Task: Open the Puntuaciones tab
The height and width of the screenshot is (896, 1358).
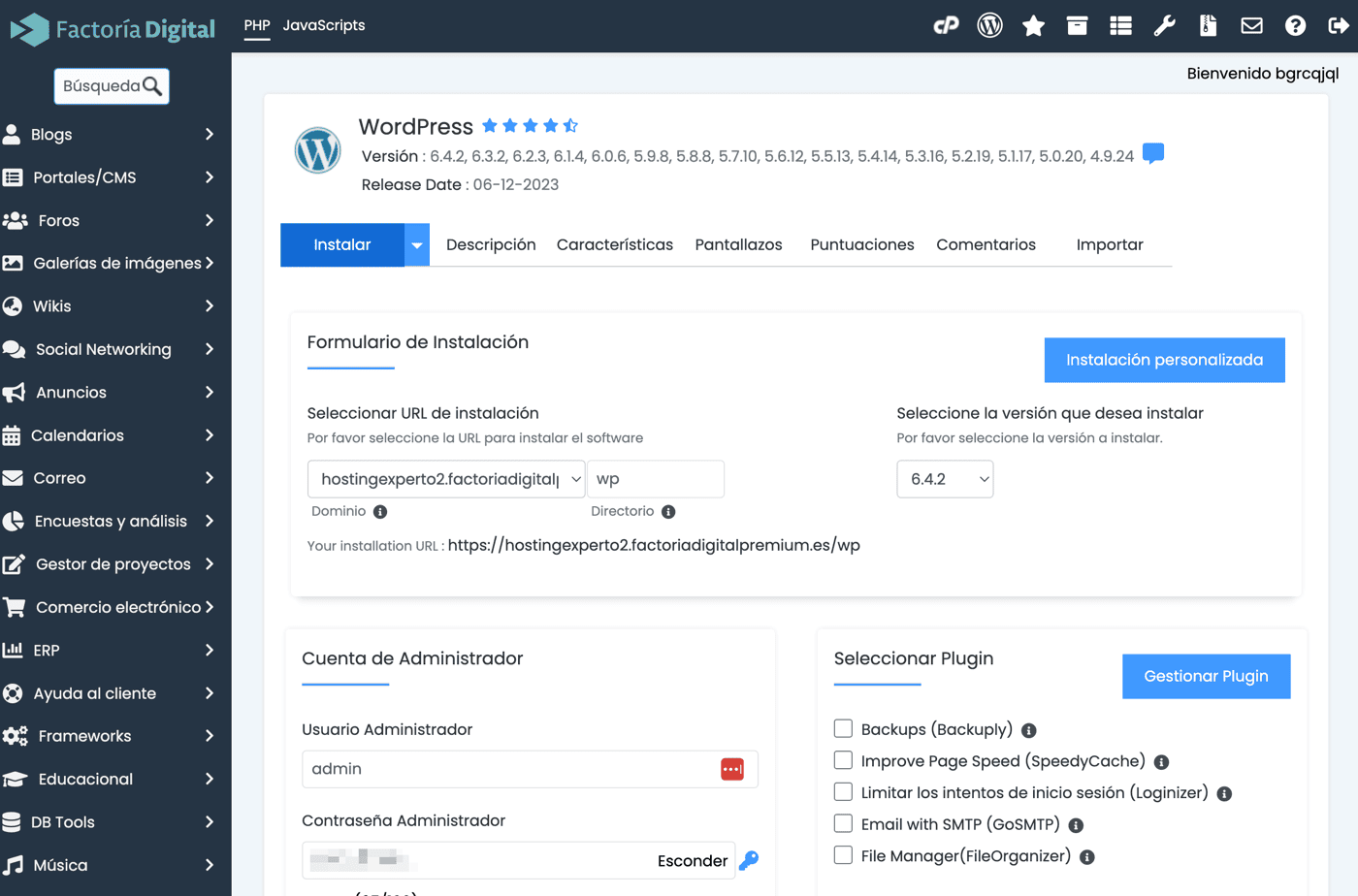Action: pyautogui.click(x=862, y=245)
